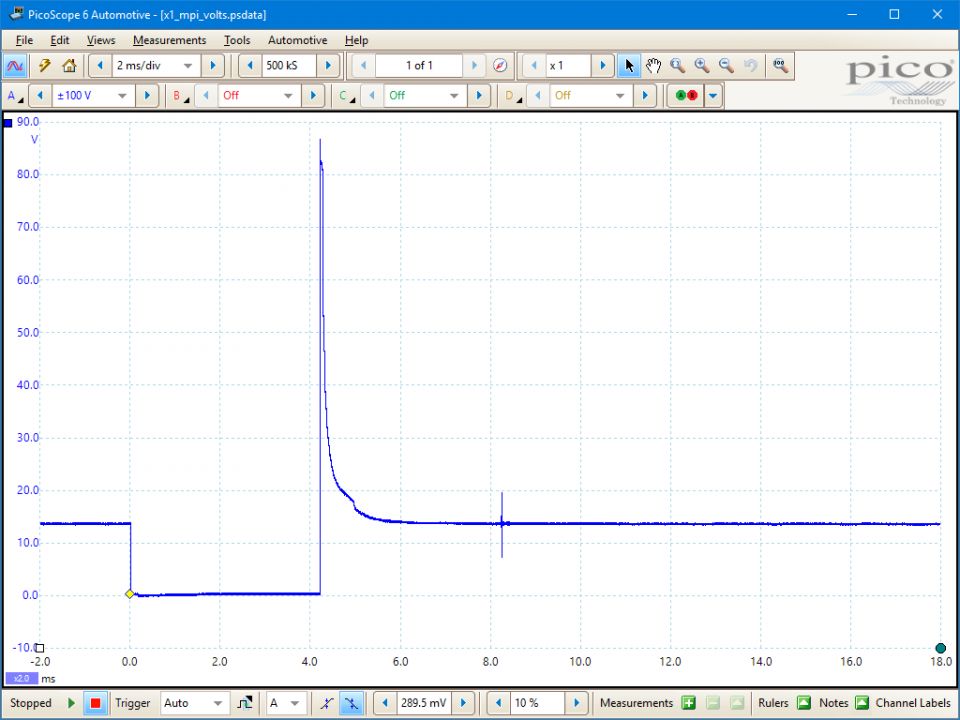Open Channel A options button
960x720 pixels.
15,96
